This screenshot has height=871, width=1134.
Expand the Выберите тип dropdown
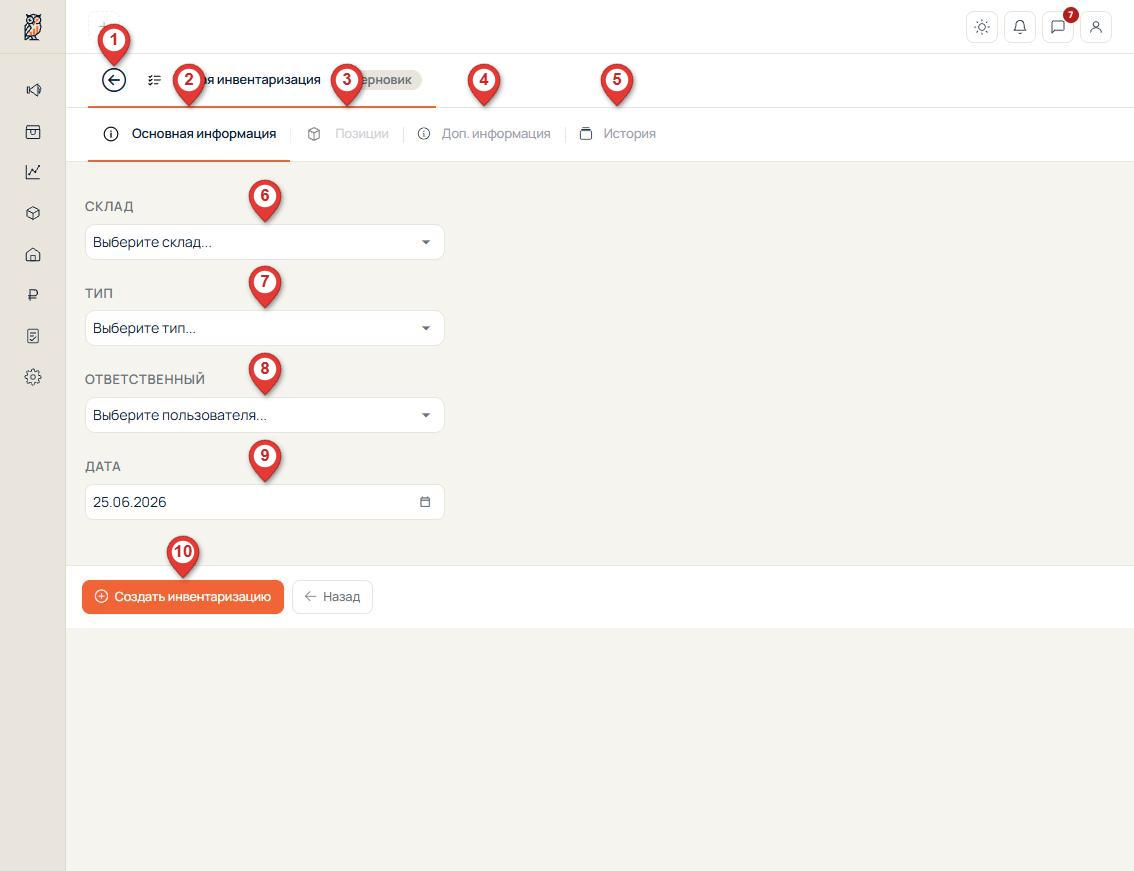[x=265, y=328]
